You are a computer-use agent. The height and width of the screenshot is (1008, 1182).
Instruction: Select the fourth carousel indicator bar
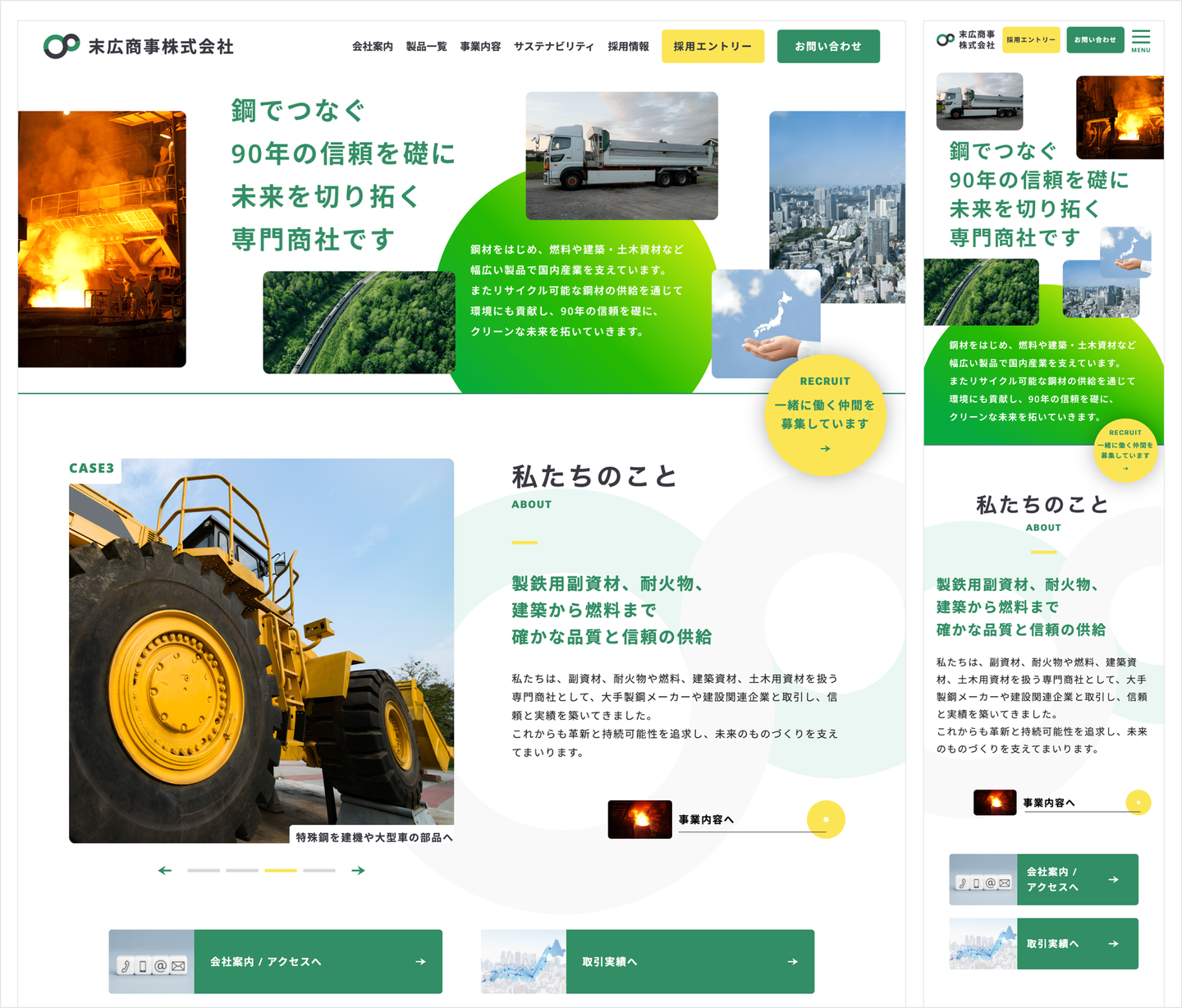click(x=319, y=870)
